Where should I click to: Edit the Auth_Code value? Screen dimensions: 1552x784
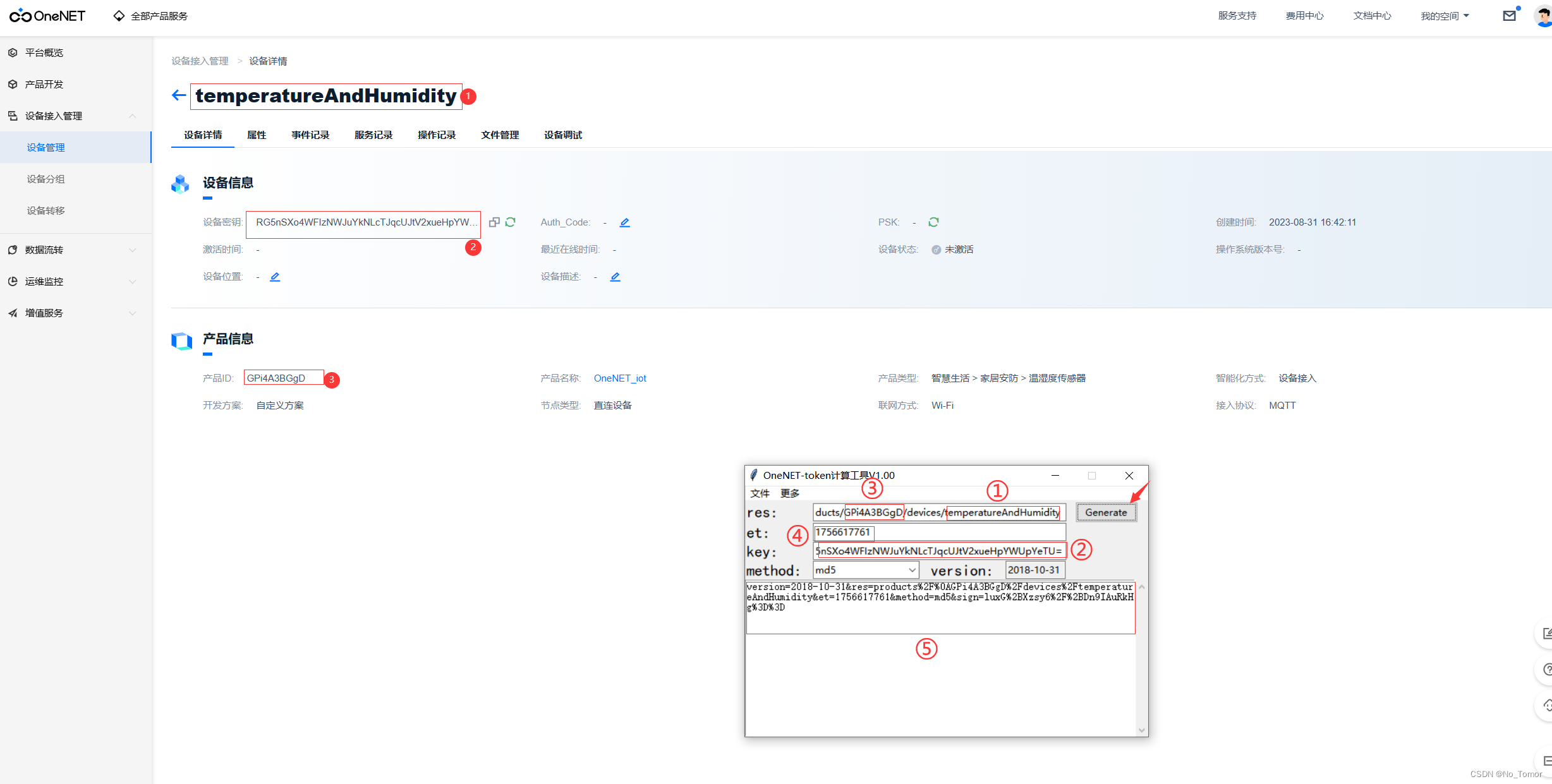[624, 222]
